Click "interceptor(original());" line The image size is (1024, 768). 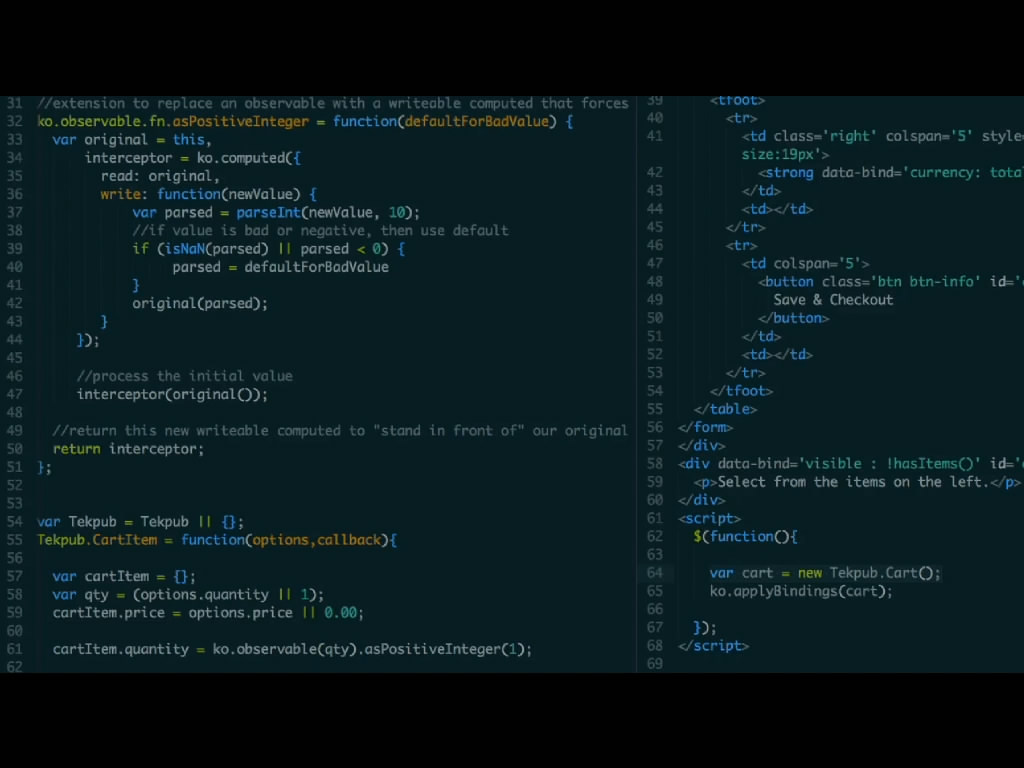[x=172, y=394]
